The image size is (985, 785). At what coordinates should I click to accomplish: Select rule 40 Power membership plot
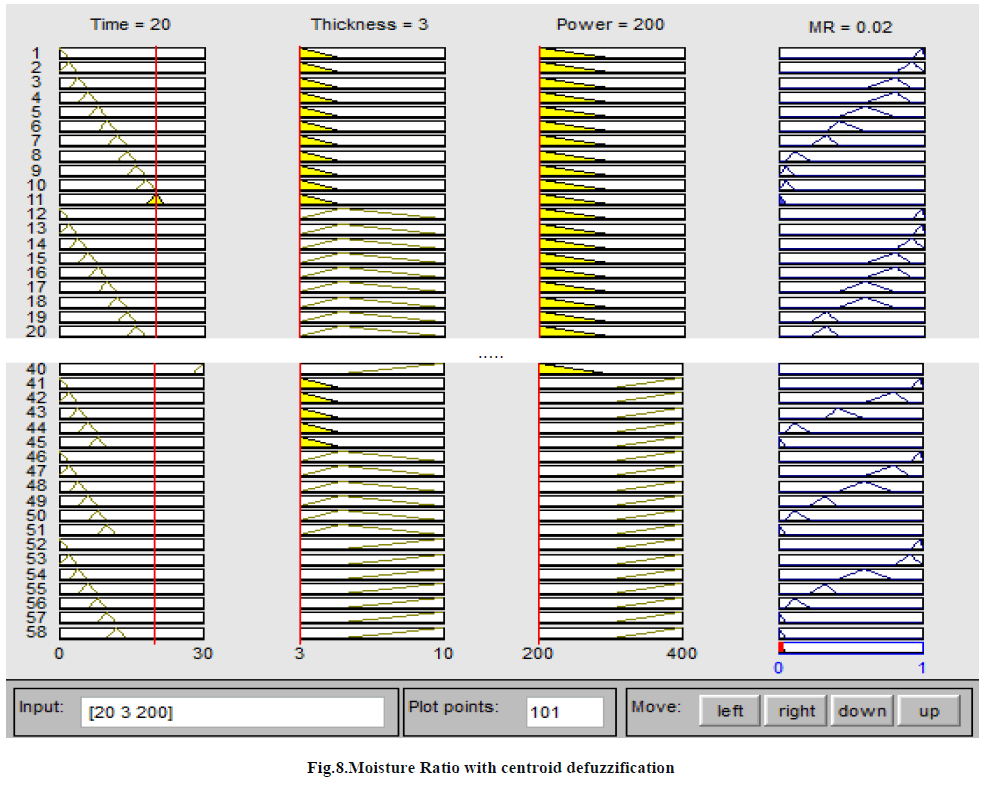tap(611, 369)
